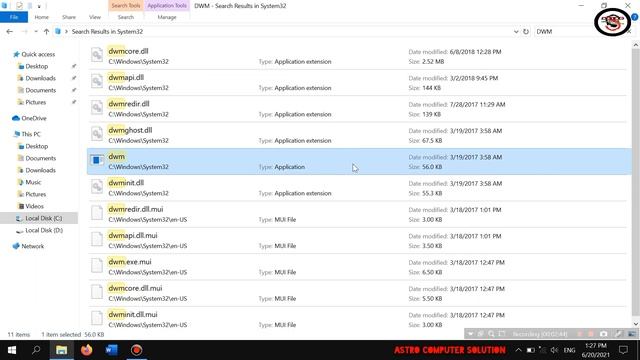The height and width of the screenshot is (360, 640).
Task: Go back with the Back arrow
Action: pos(10,31)
